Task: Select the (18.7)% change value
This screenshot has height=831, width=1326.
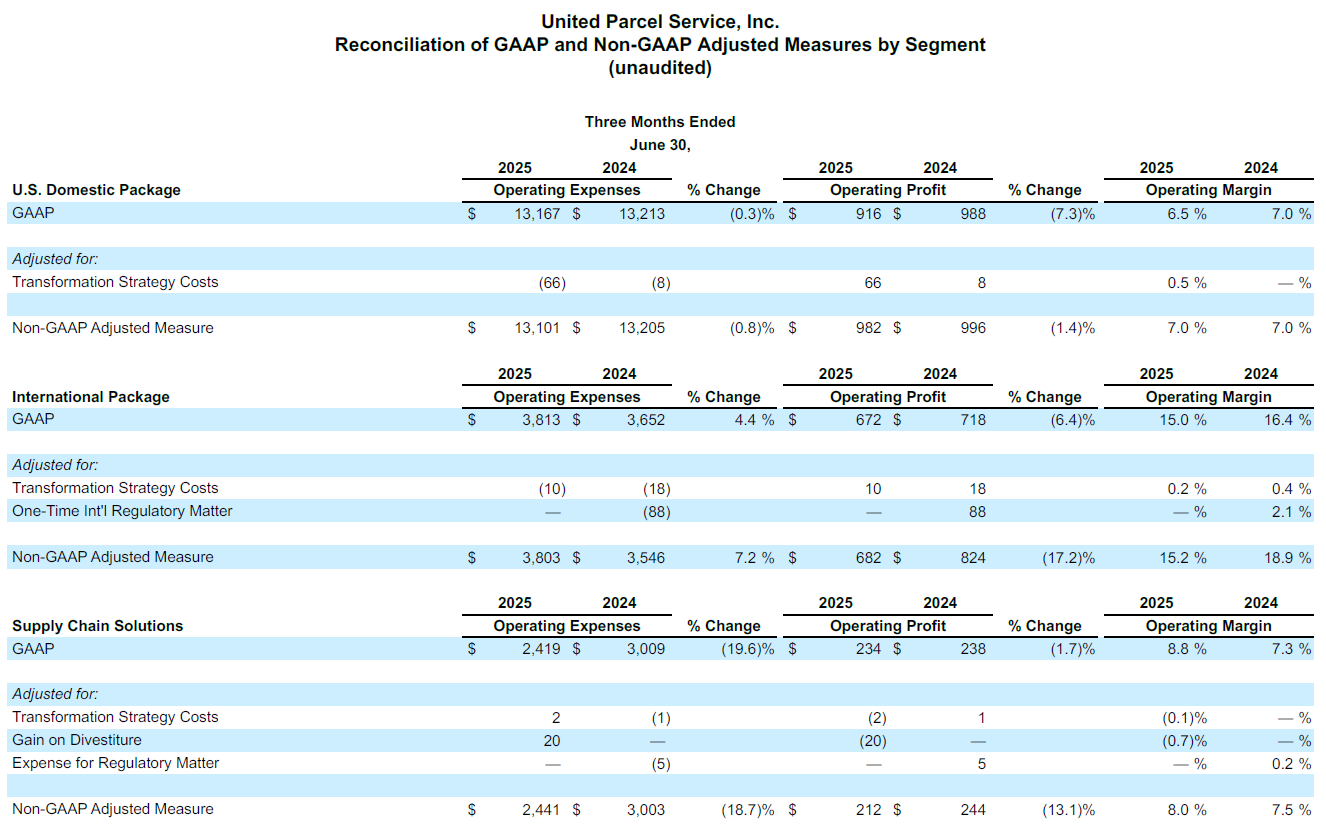Action: coord(749,809)
